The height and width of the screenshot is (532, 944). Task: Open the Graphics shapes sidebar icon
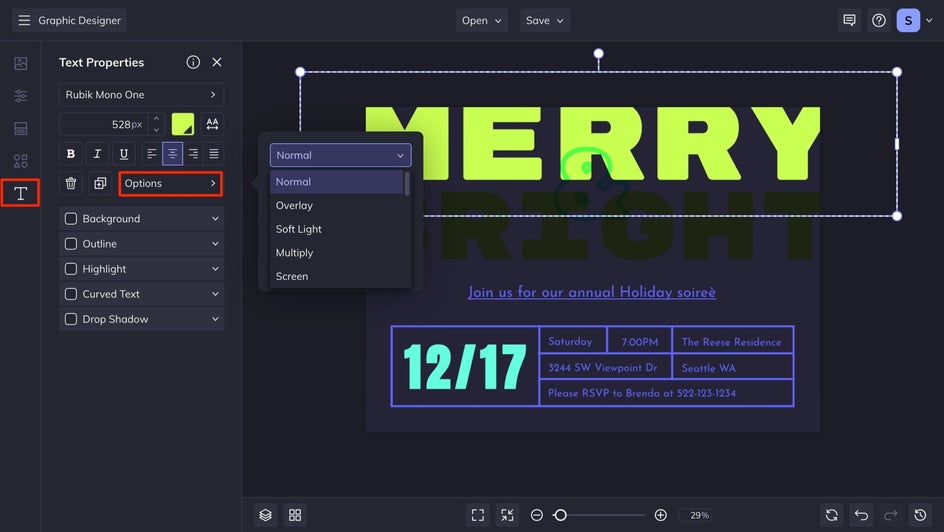pos(20,161)
